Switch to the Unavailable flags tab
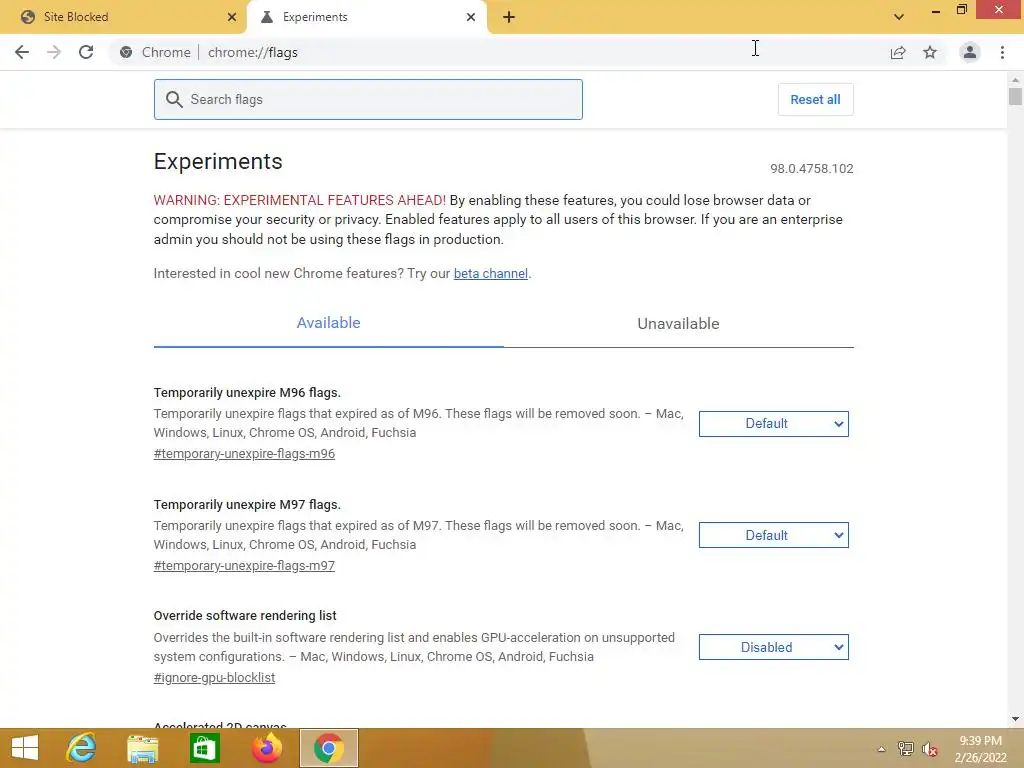The image size is (1024, 768). (x=679, y=323)
